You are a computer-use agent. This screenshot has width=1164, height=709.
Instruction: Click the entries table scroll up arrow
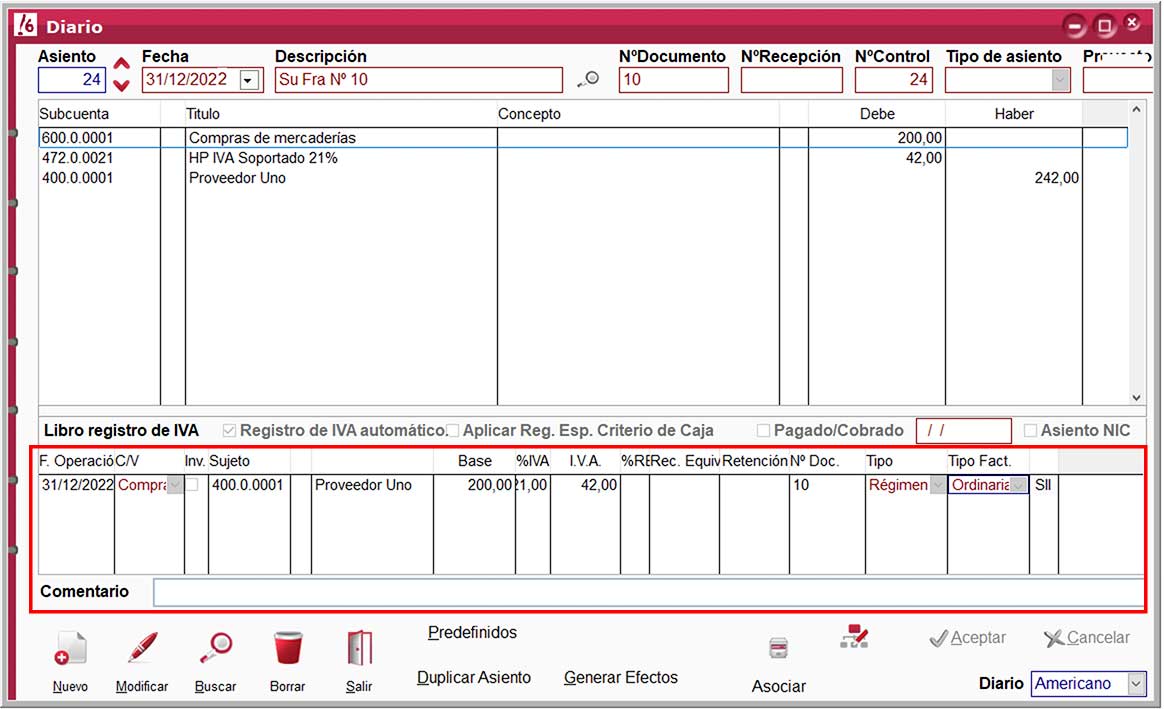pos(1136,110)
